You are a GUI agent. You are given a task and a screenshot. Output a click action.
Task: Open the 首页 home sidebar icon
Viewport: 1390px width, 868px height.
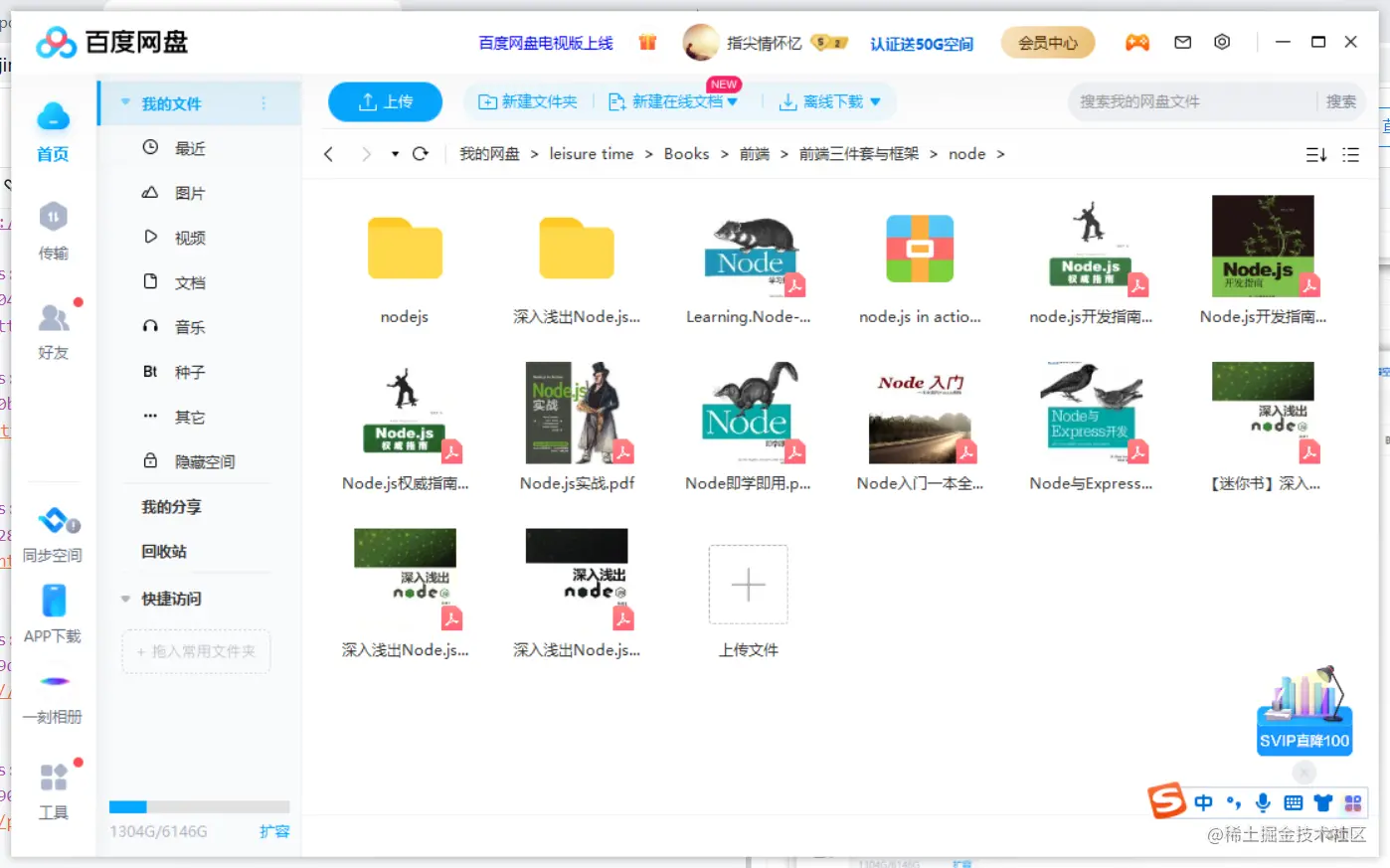[53, 118]
